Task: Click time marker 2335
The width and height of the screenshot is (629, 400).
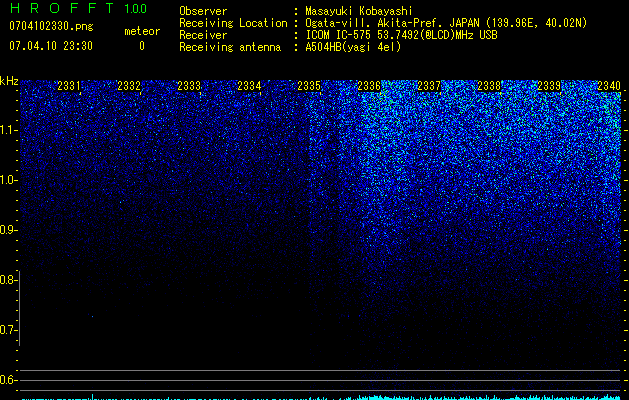Action: [x=309, y=86]
